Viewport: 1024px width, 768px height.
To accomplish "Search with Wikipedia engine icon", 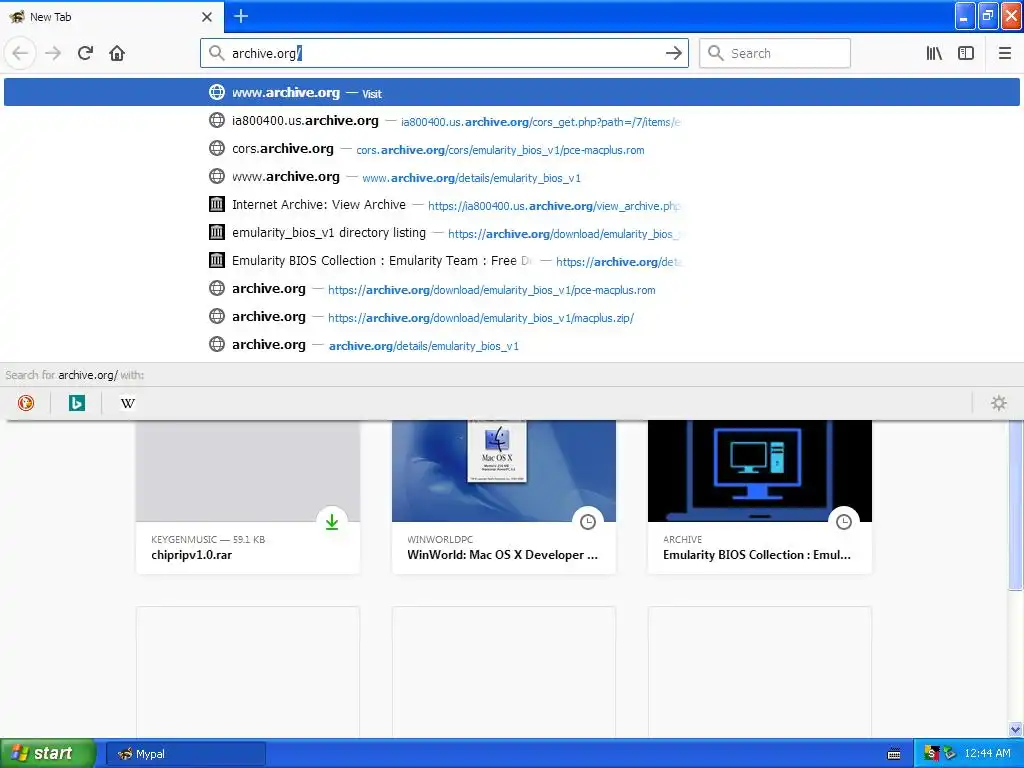I will coord(127,403).
